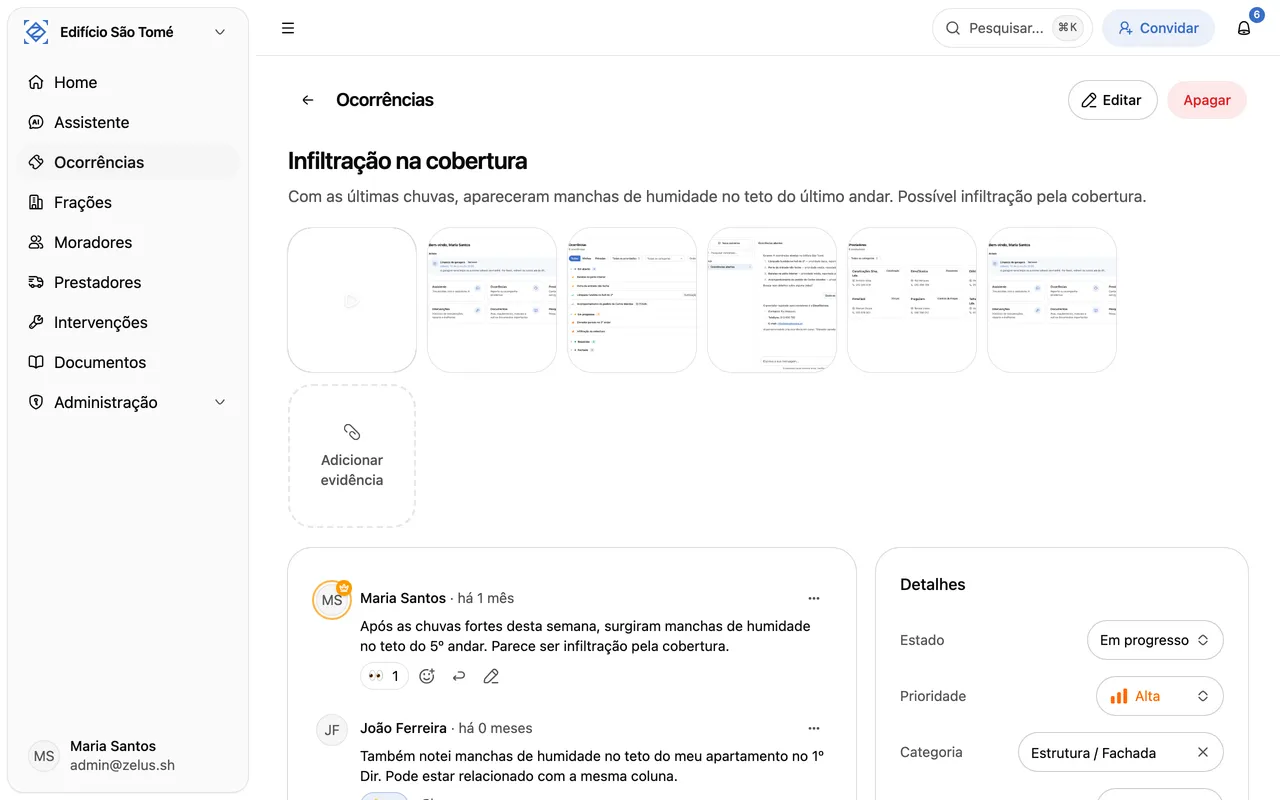Click the Zelus logo icon beside Edifício São Tomé
The image size is (1280, 800).
pos(36,32)
